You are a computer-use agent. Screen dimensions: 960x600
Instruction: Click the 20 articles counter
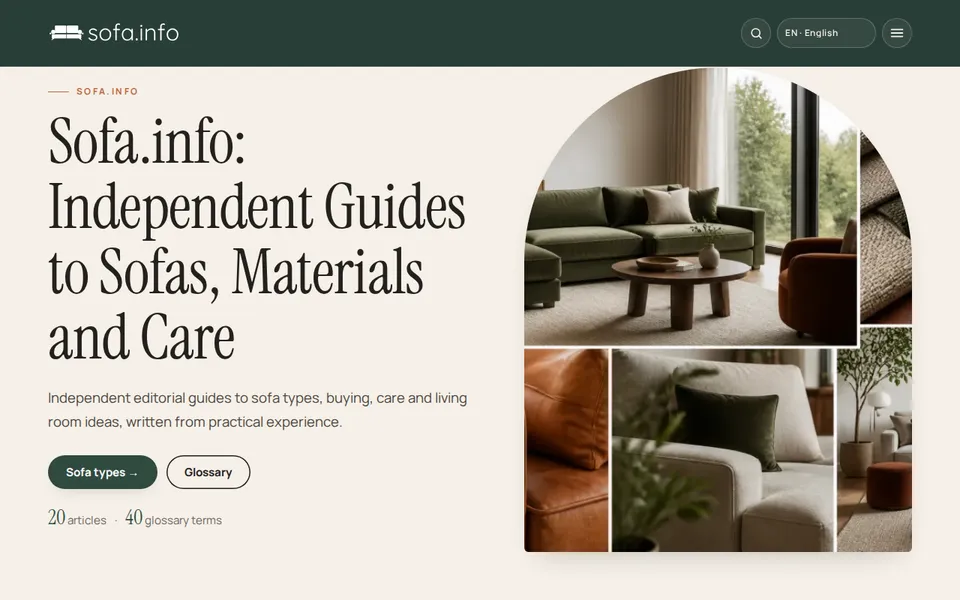77,519
